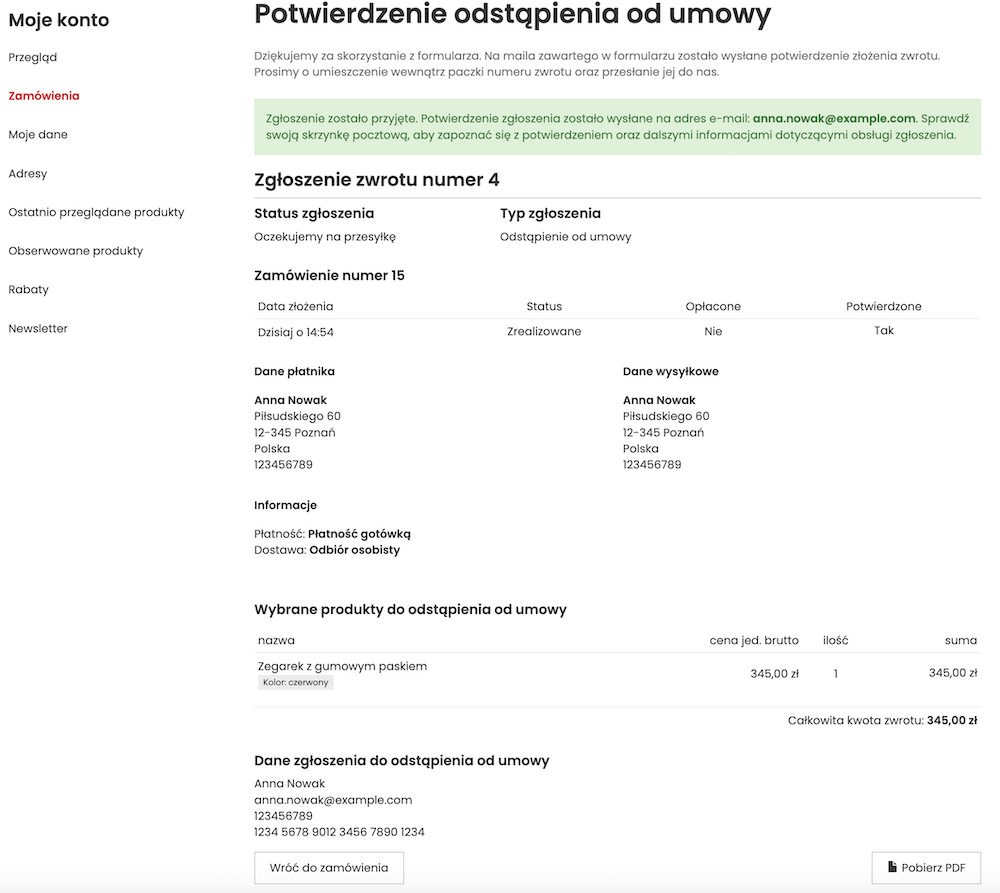Screen dimensions: 1000x893
Task: Click the ilość column header
Action: pyautogui.click(x=835, y=640)
